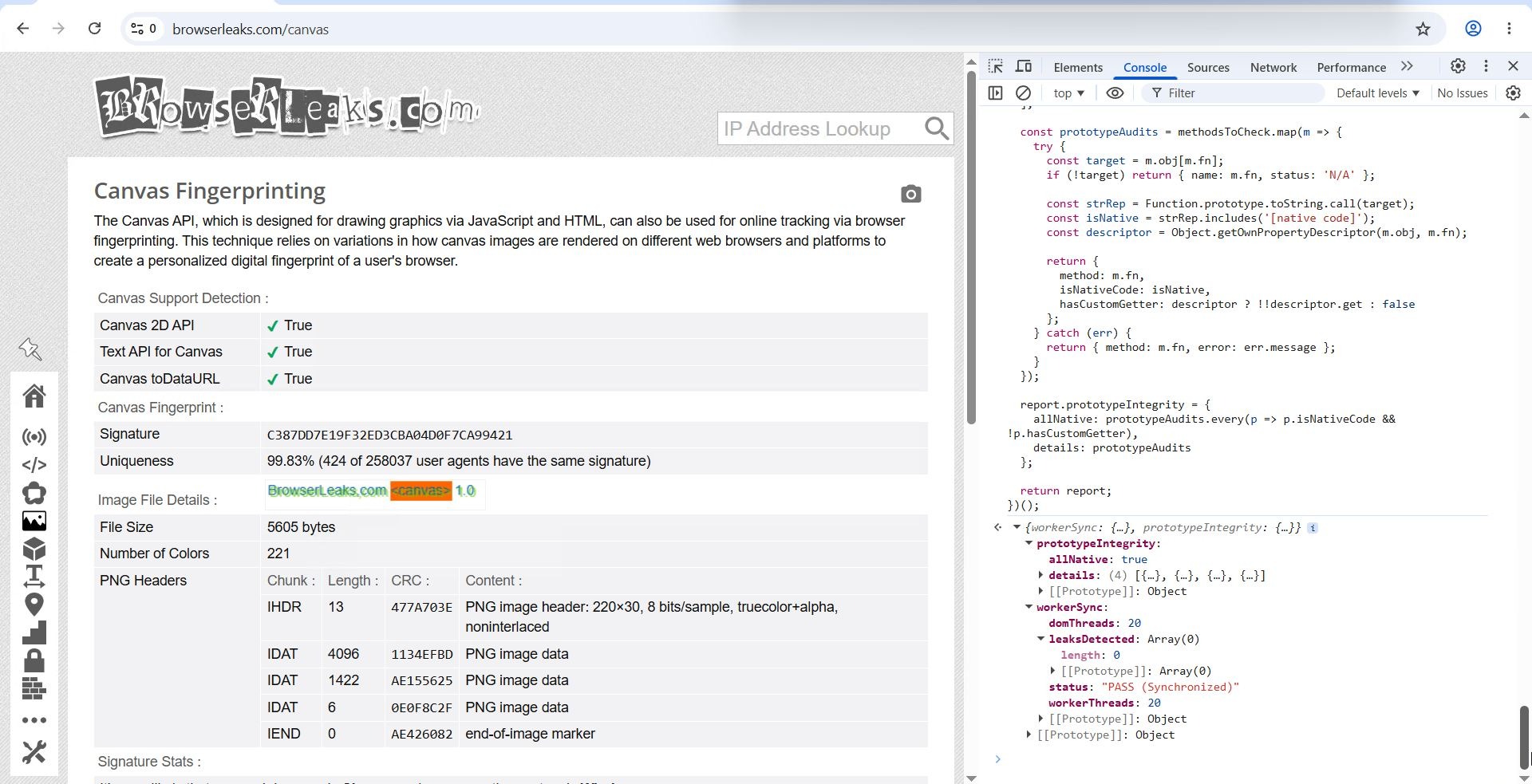This screenshot has height=784, width=1532.
Task: Clear the console with the block icon
Action: tap(1023, 93)
